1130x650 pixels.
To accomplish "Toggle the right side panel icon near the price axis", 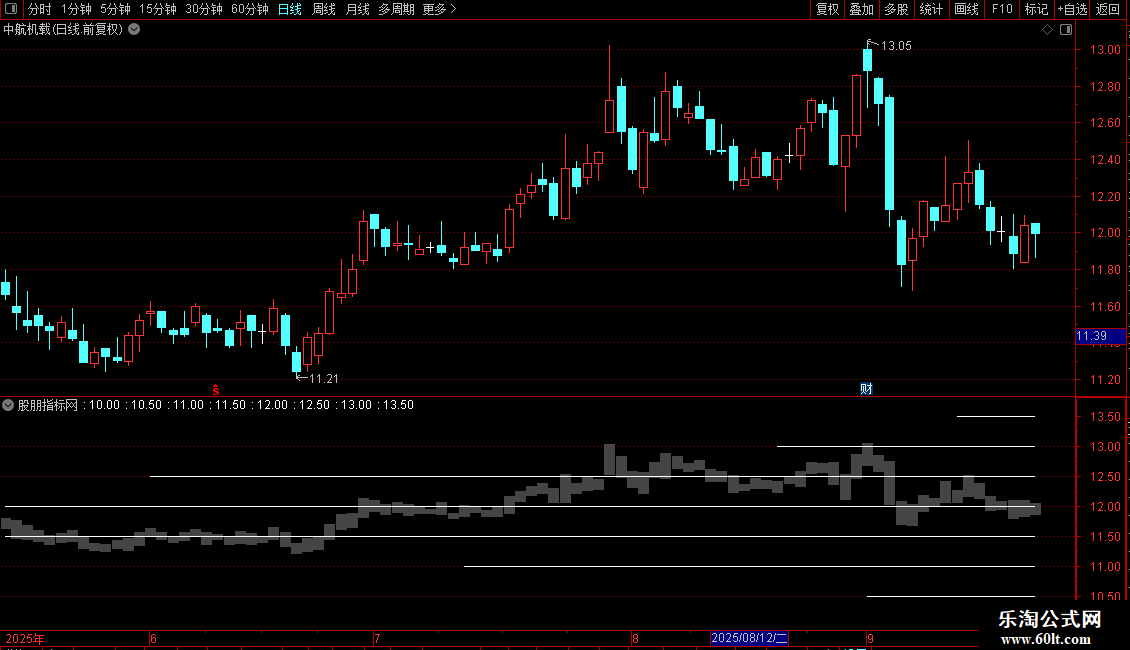I will (x=1066, y=30).
